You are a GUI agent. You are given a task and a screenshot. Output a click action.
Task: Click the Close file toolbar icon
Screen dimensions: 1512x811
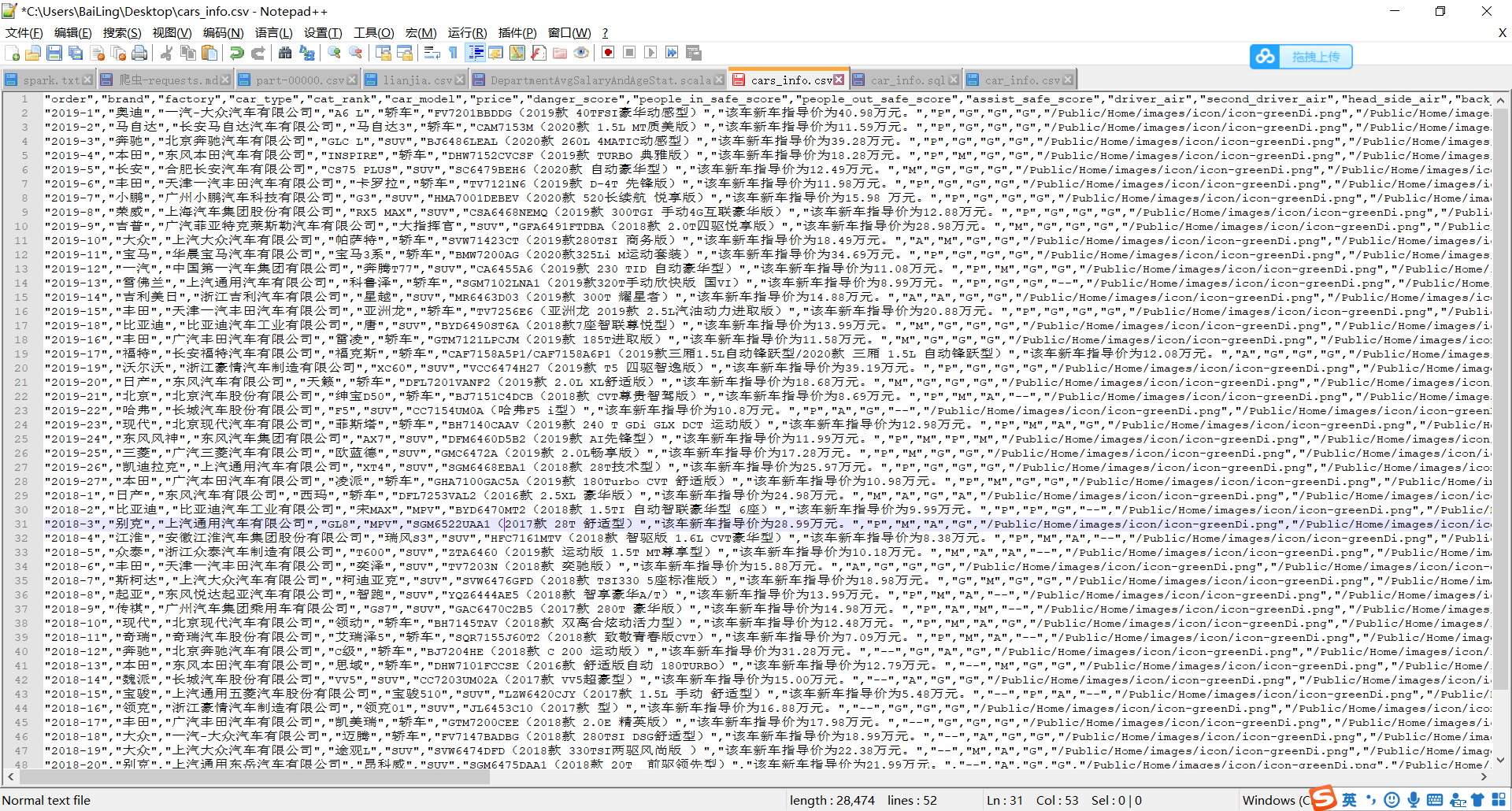pyautogui.click(x=98, y=53)
